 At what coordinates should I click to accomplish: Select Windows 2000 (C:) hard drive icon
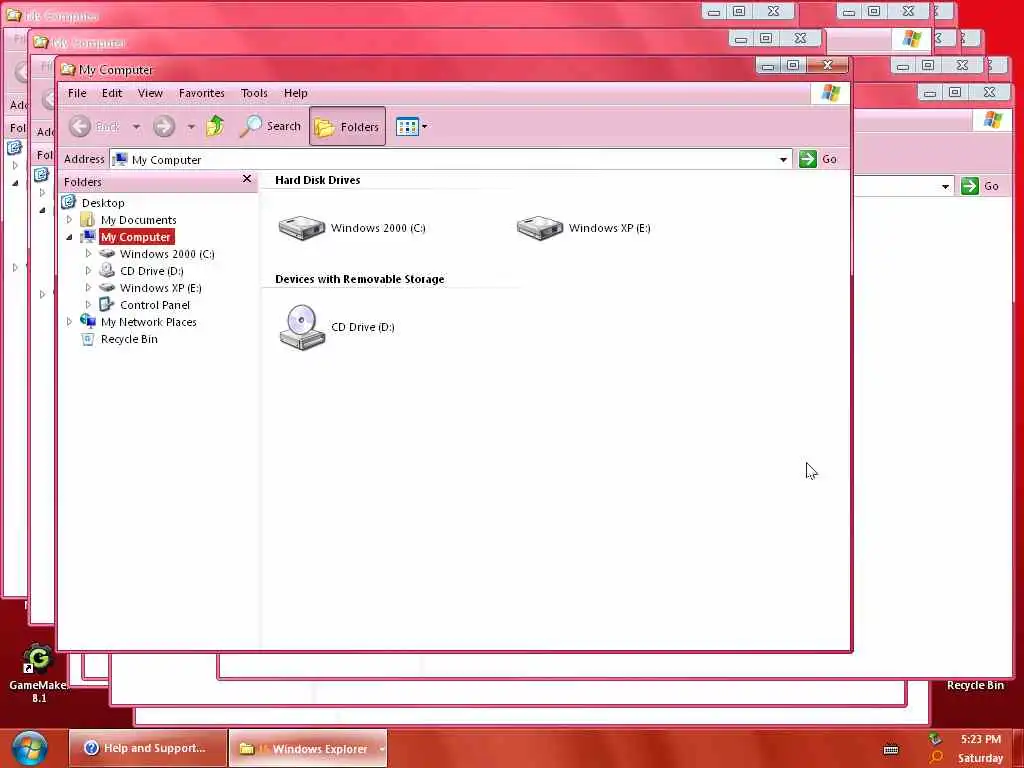[301, 228]
